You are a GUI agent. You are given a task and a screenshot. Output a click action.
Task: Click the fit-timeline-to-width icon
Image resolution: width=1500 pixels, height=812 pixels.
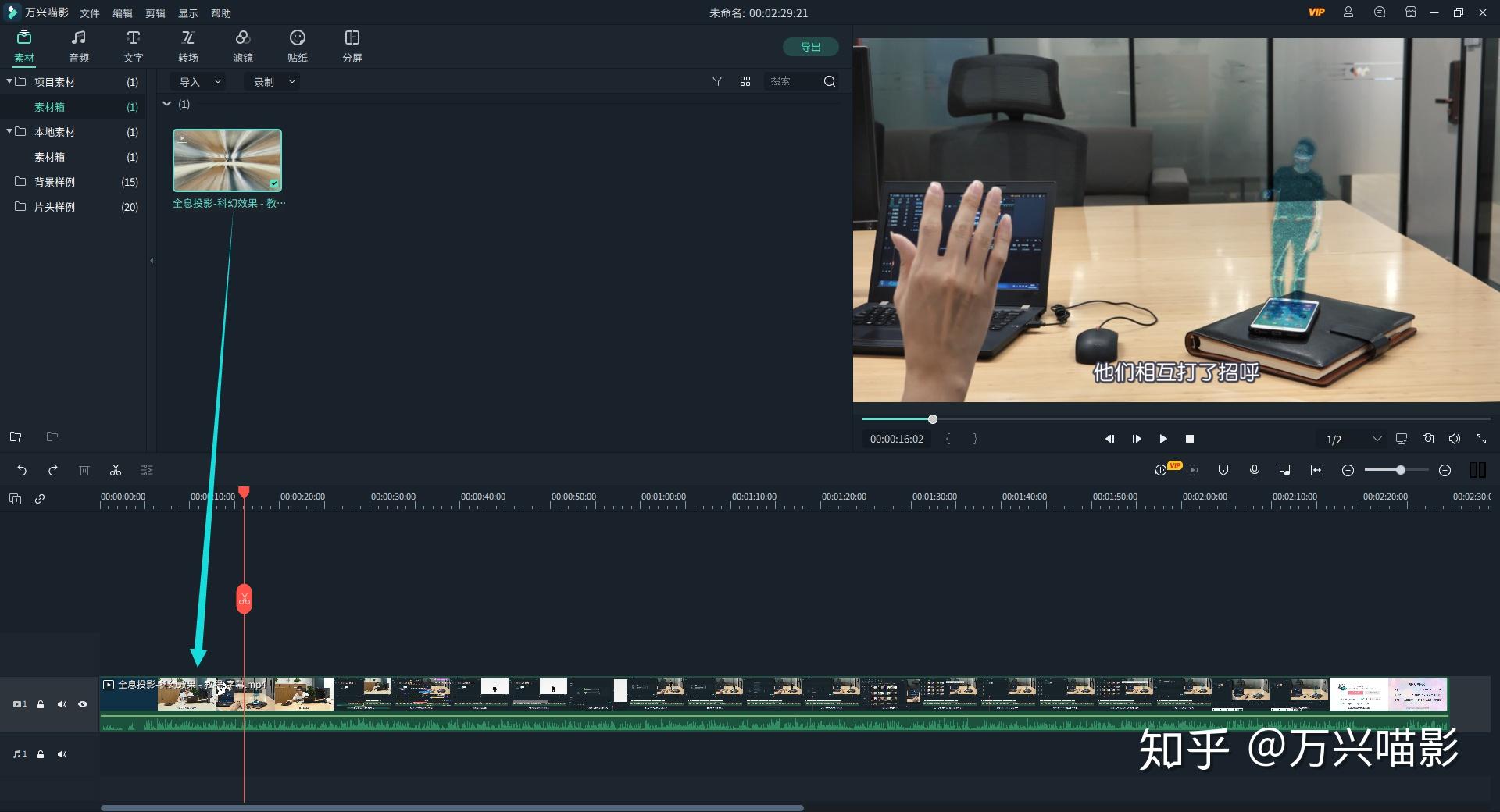(x=1317, y=470)
